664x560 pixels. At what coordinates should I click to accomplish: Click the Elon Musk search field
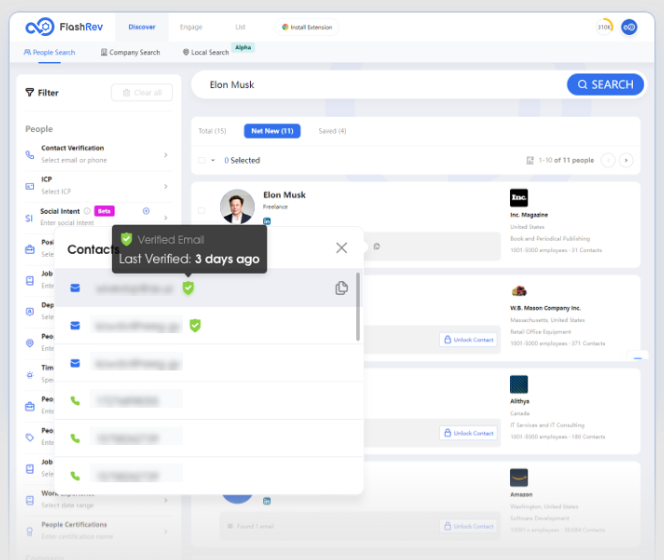click(x=379, y=85)
